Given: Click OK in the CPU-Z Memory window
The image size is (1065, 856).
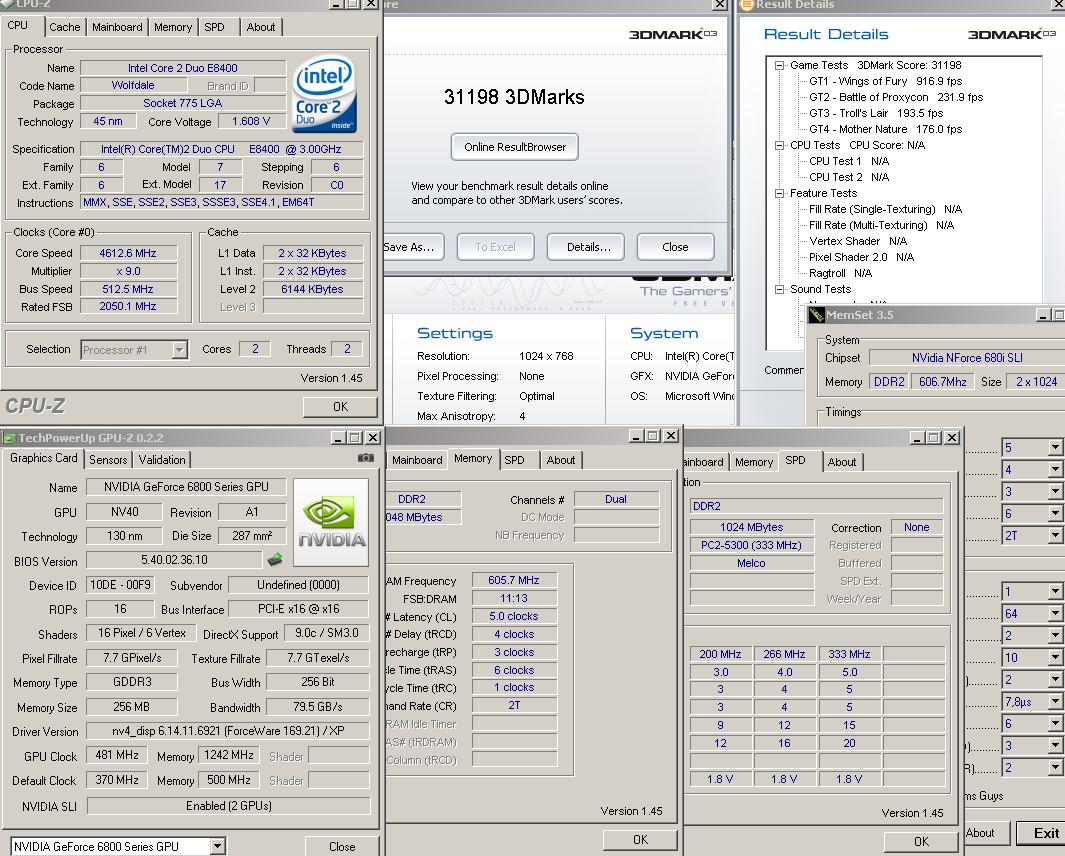Looking at the screenshot, I should (x=640, y=840).
